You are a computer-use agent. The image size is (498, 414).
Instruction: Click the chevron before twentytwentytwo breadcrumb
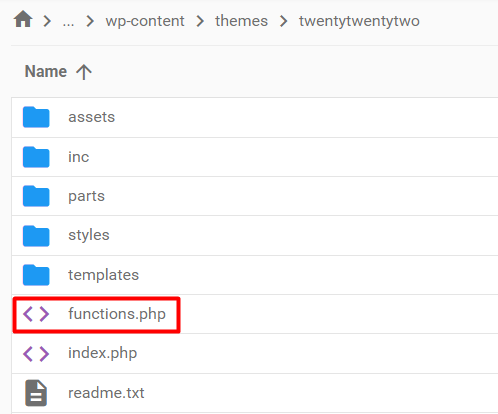tap(283, 21)
